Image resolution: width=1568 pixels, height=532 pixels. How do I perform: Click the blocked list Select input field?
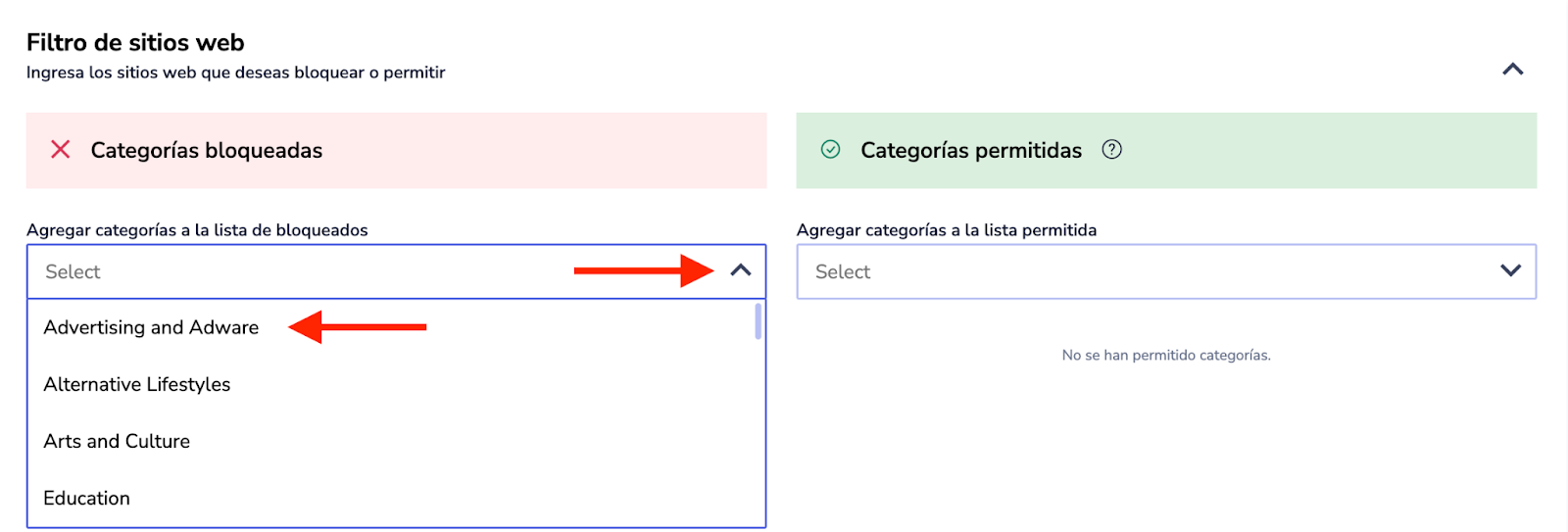pos(294,271)
